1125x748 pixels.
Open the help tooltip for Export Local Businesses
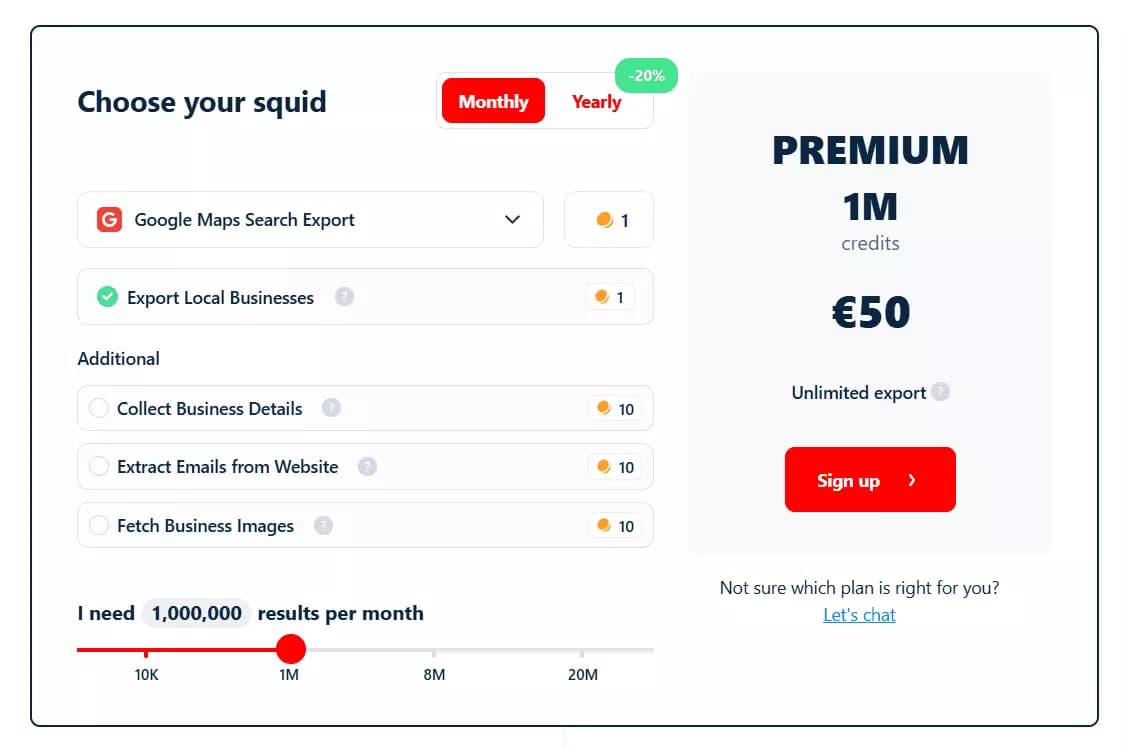click(345, 297)
